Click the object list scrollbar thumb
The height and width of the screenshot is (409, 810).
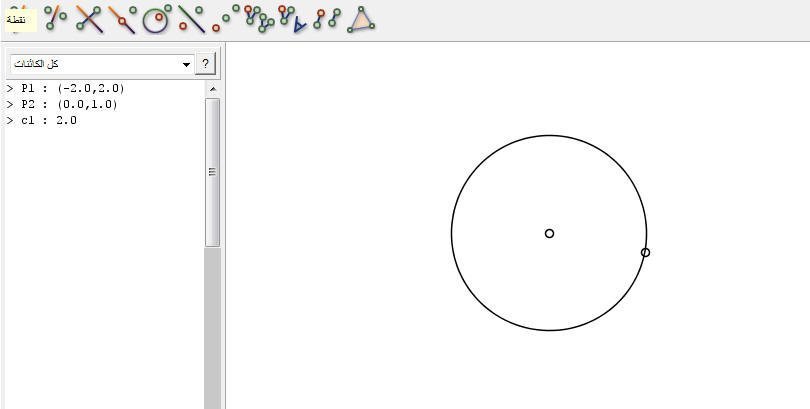212,172
